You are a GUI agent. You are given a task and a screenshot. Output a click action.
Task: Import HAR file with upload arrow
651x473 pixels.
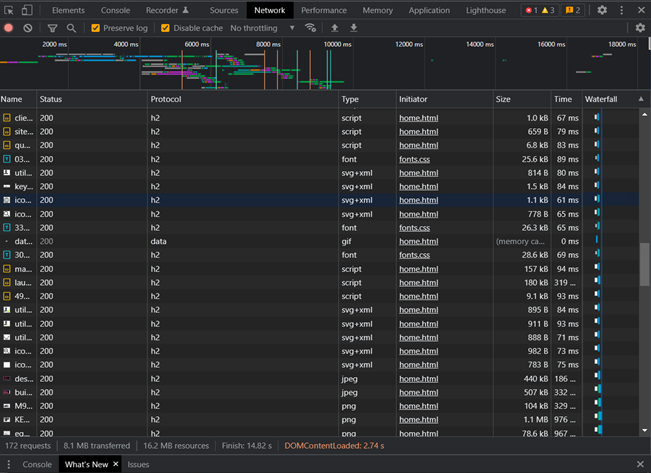[x=335, y=28]
